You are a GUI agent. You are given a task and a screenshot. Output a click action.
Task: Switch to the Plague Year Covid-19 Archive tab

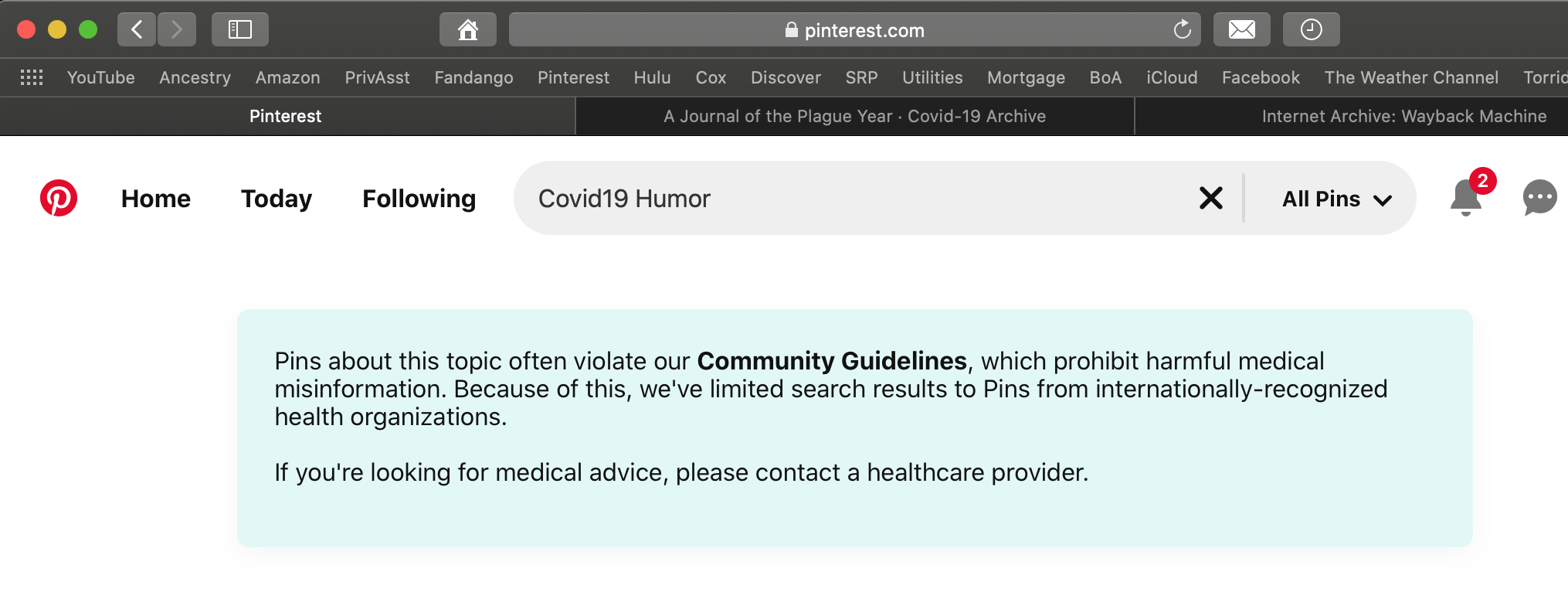[854, 116]
